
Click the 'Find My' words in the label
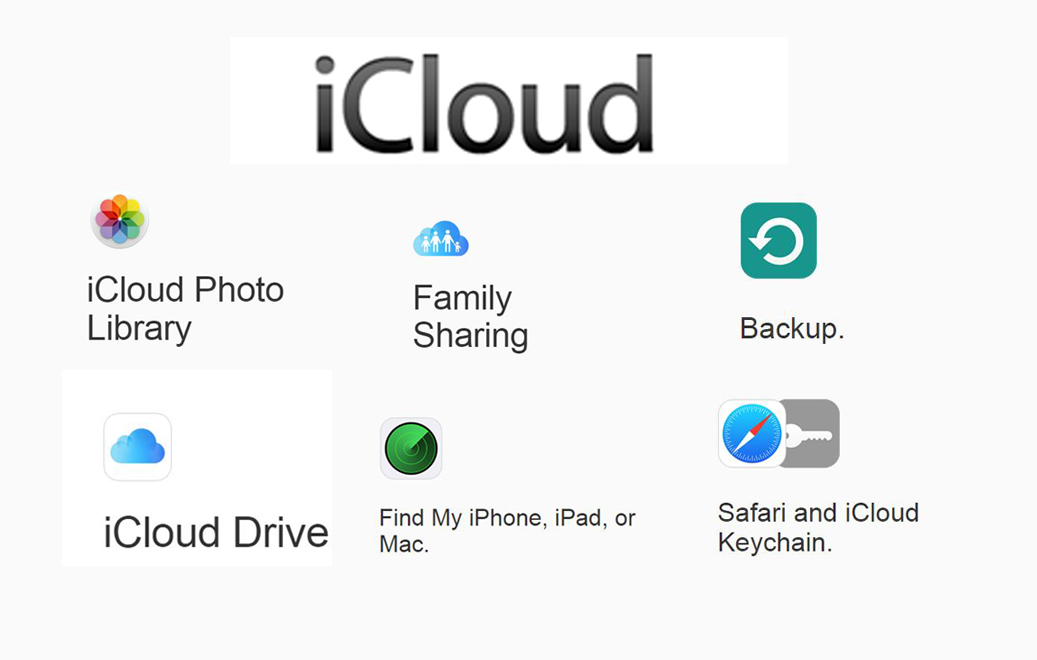(421, 518)
